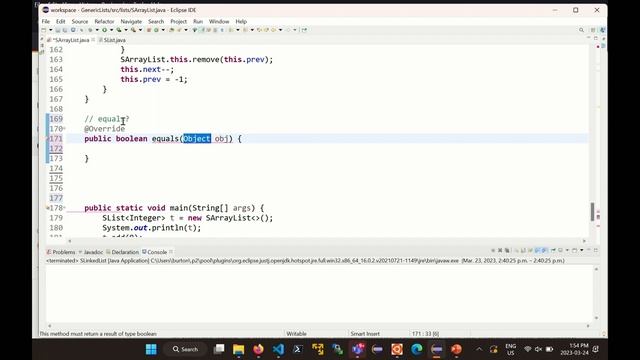
Task: Close the Console view tab
Action: coord(171,251)
